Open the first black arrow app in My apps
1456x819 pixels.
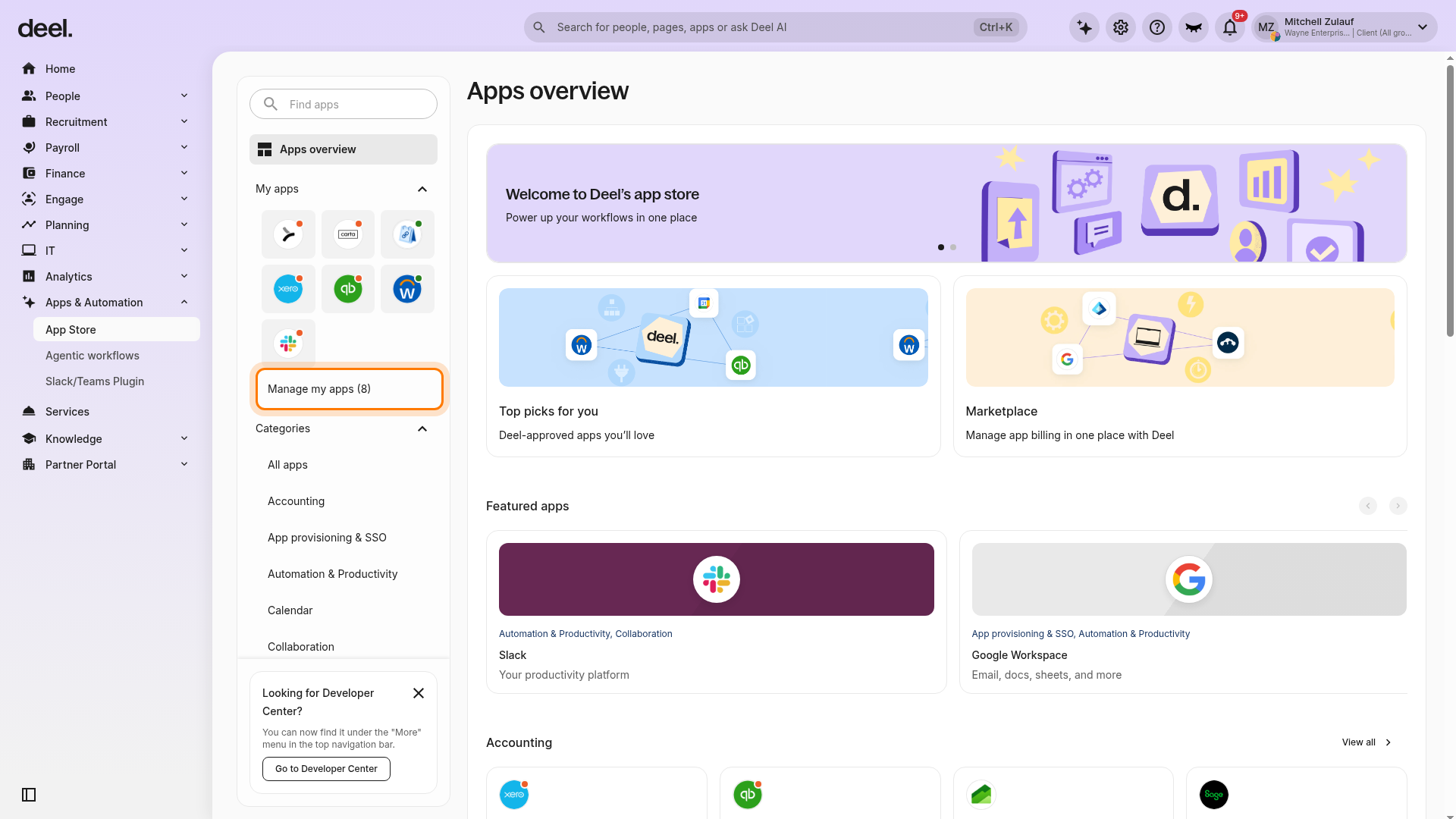pyautogui.click(x=288, y=234)
